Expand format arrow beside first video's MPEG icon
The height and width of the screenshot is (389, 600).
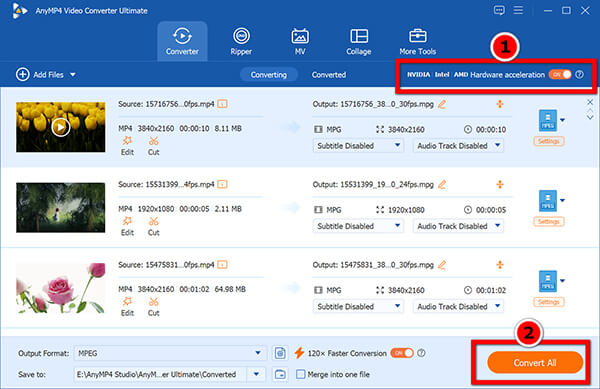pos(562,120)
